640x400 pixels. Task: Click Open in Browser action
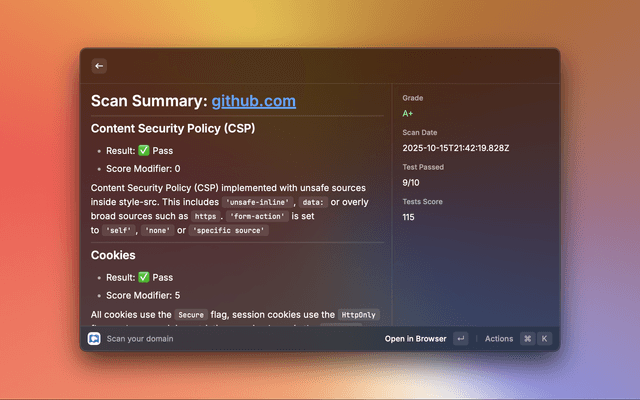coord(415,339)
